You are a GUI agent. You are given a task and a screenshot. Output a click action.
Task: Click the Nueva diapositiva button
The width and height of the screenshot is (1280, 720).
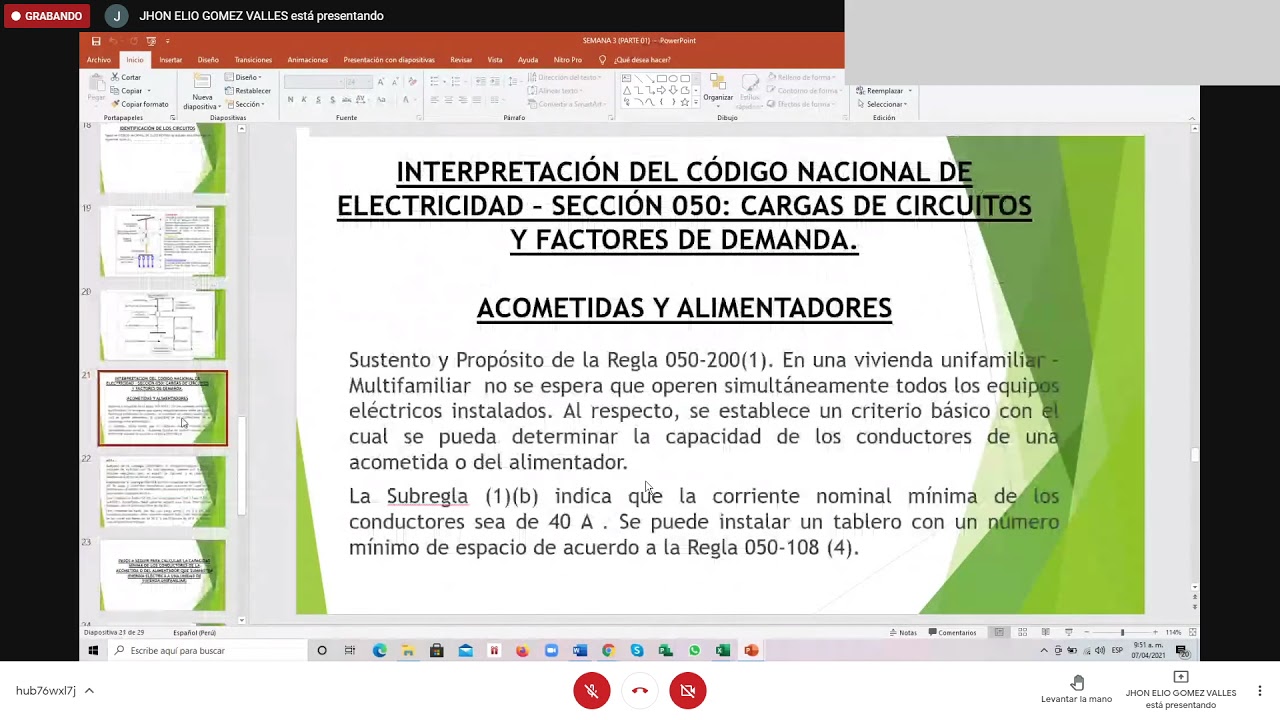pyautogui.click(x=202, y=92)
